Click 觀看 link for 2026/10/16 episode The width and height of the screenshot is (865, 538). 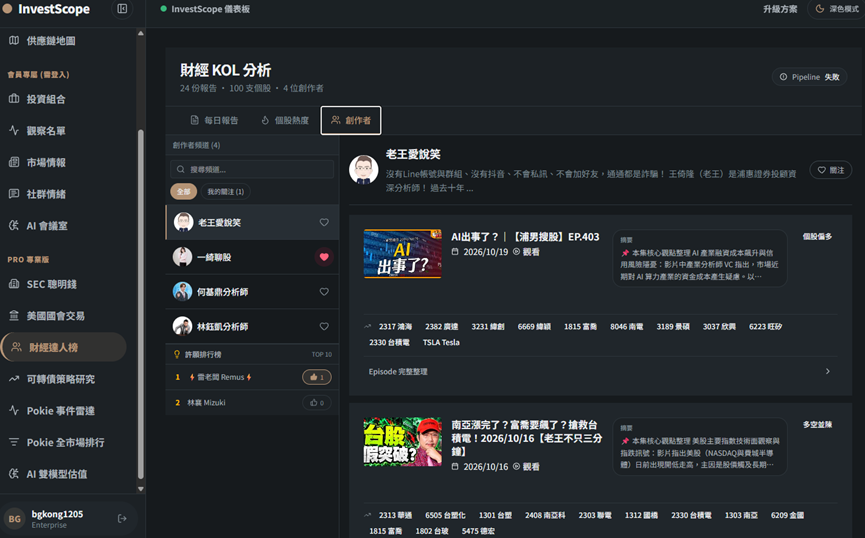coord(526,467)
